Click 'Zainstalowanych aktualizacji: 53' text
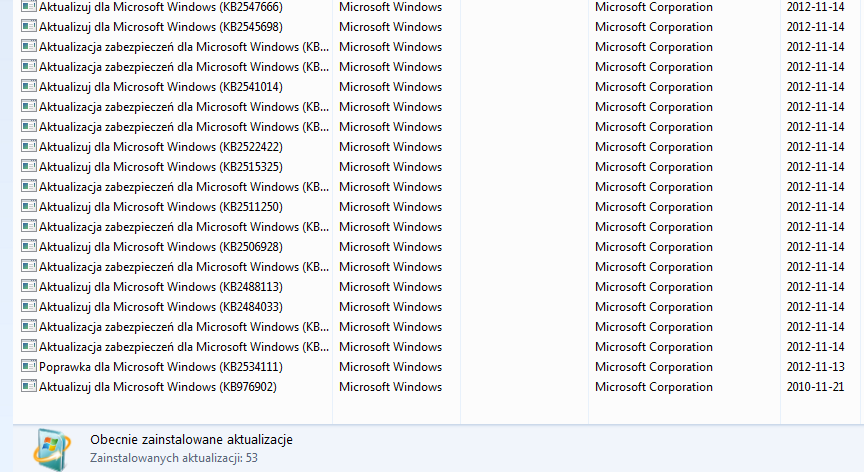Screen dimensions: 864x472 coord(174,458)
